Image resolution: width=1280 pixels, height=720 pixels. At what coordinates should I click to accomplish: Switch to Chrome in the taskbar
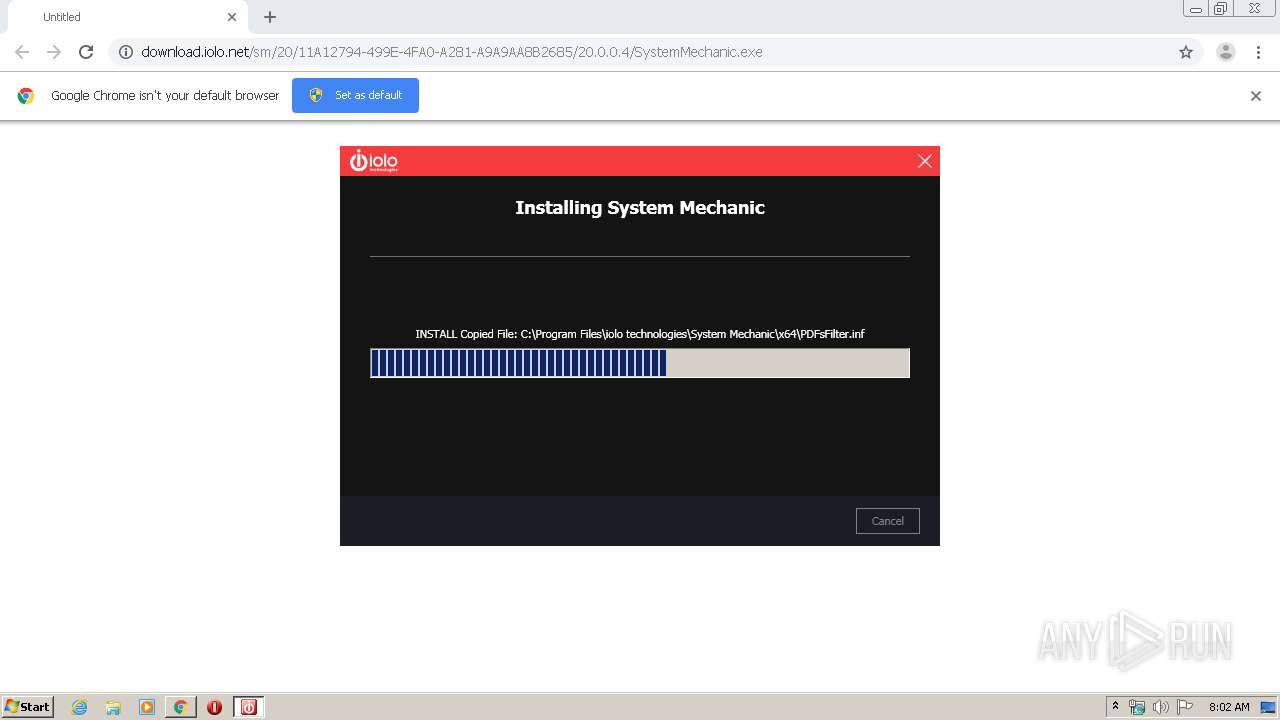click(x=181, y=707)
